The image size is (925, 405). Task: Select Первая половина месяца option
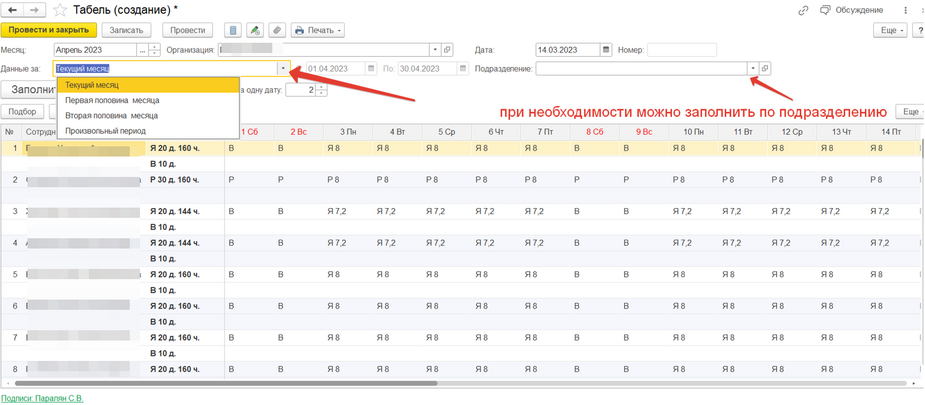[x=112, y=100]
